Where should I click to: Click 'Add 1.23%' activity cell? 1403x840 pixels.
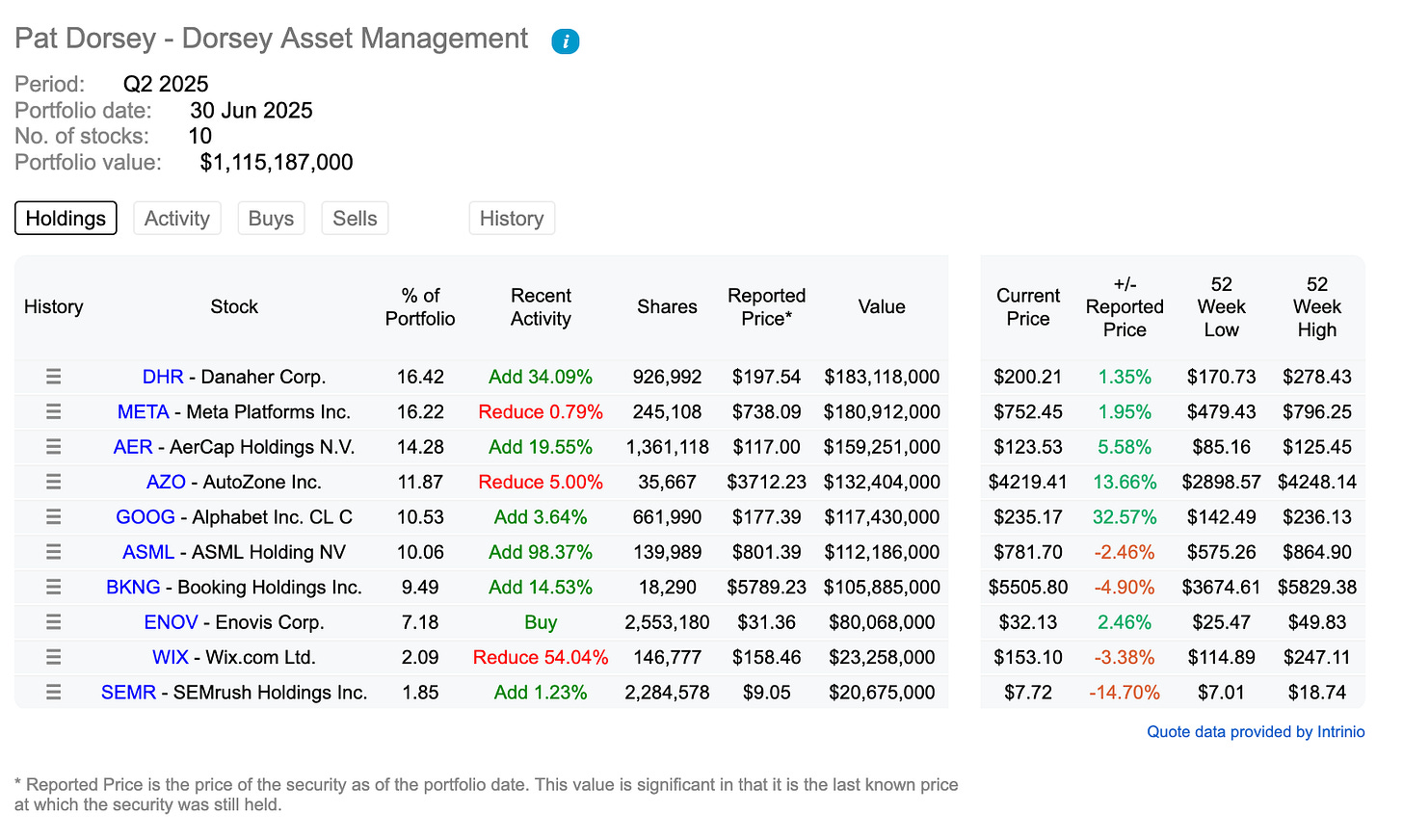point(541,693)
